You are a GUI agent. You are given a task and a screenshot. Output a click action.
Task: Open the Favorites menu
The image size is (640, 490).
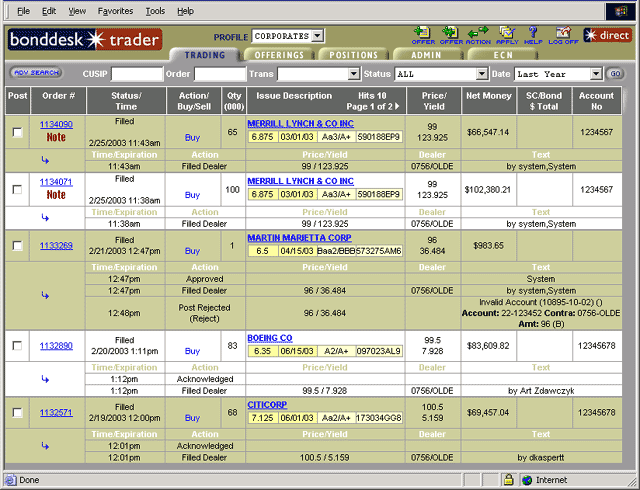(x=116, y=11)
